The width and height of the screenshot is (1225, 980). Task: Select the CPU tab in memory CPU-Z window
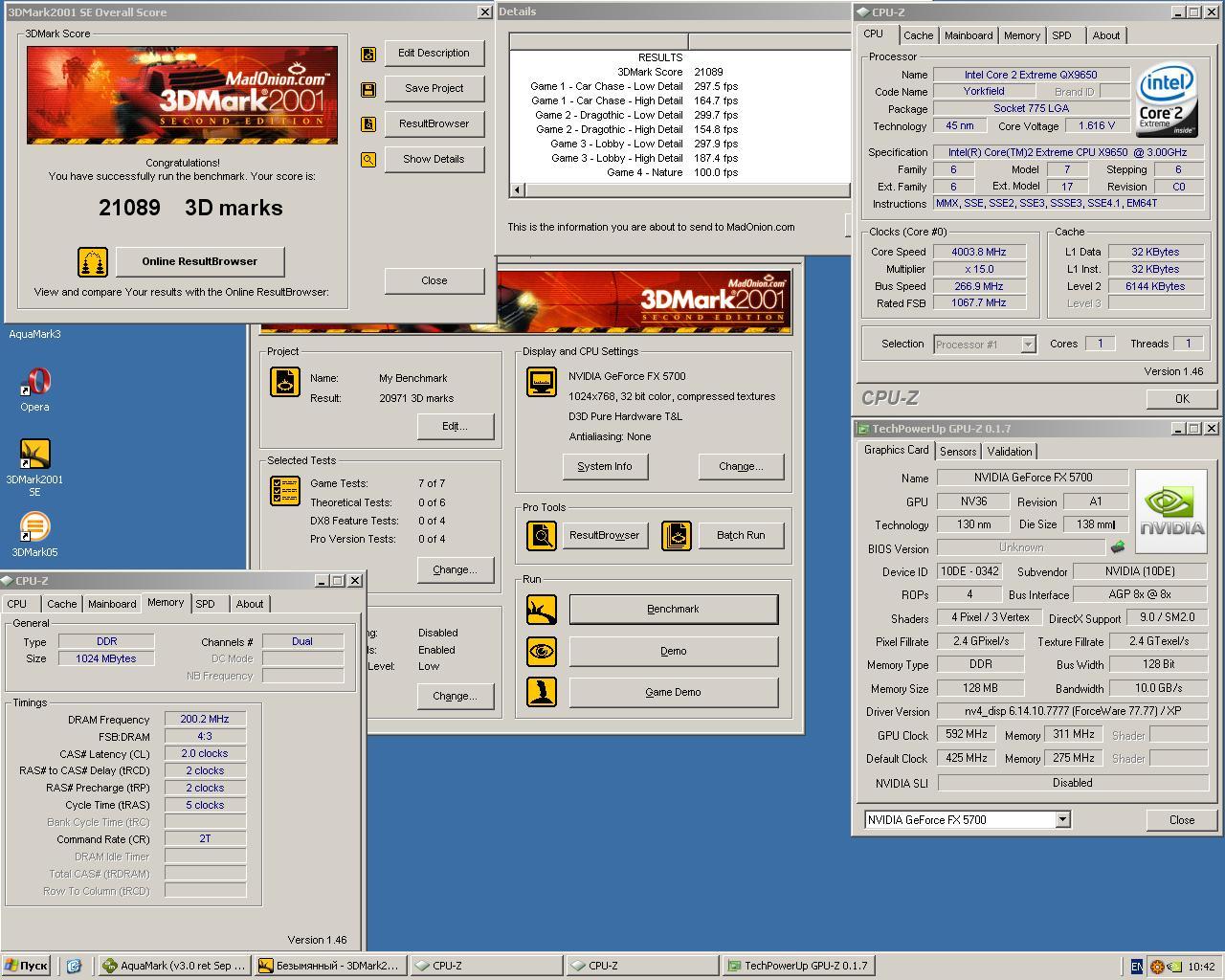coord(17,604)
